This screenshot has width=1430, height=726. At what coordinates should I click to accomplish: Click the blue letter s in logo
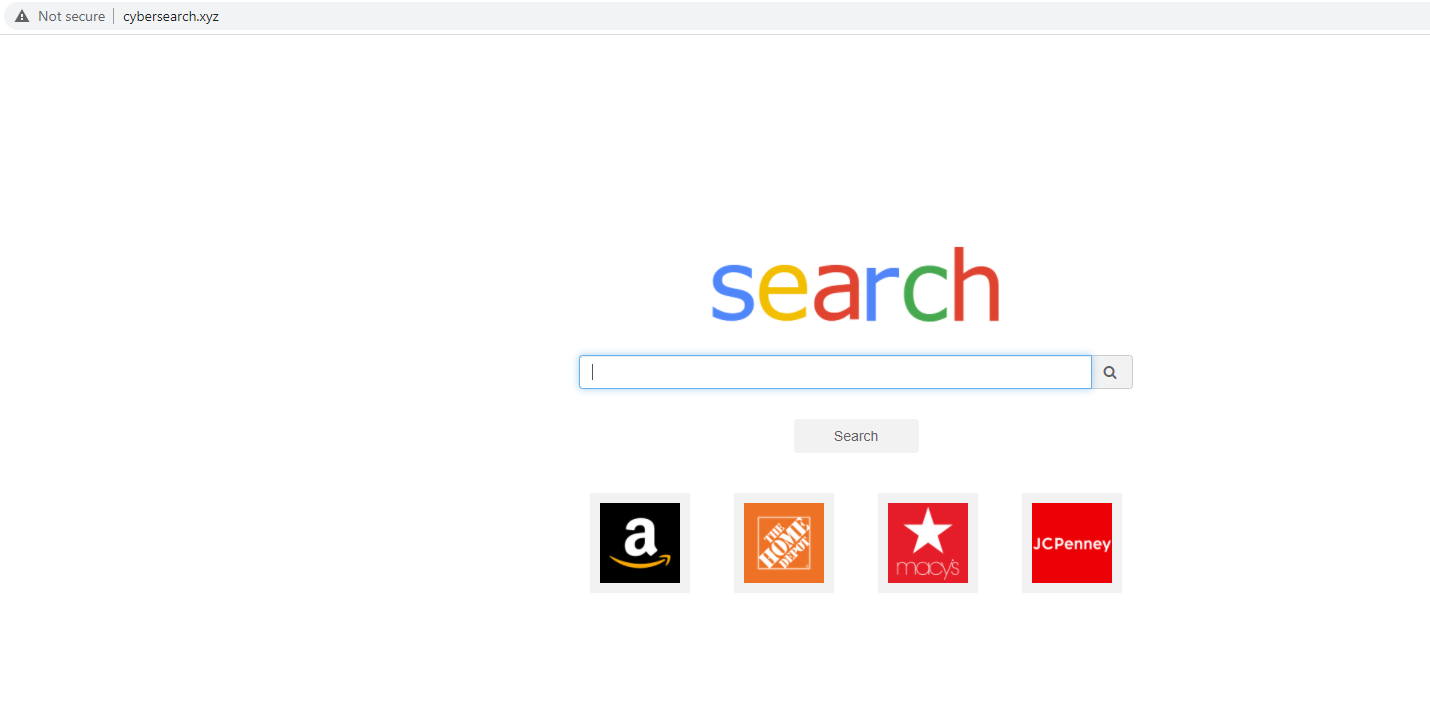click(732, 293)
